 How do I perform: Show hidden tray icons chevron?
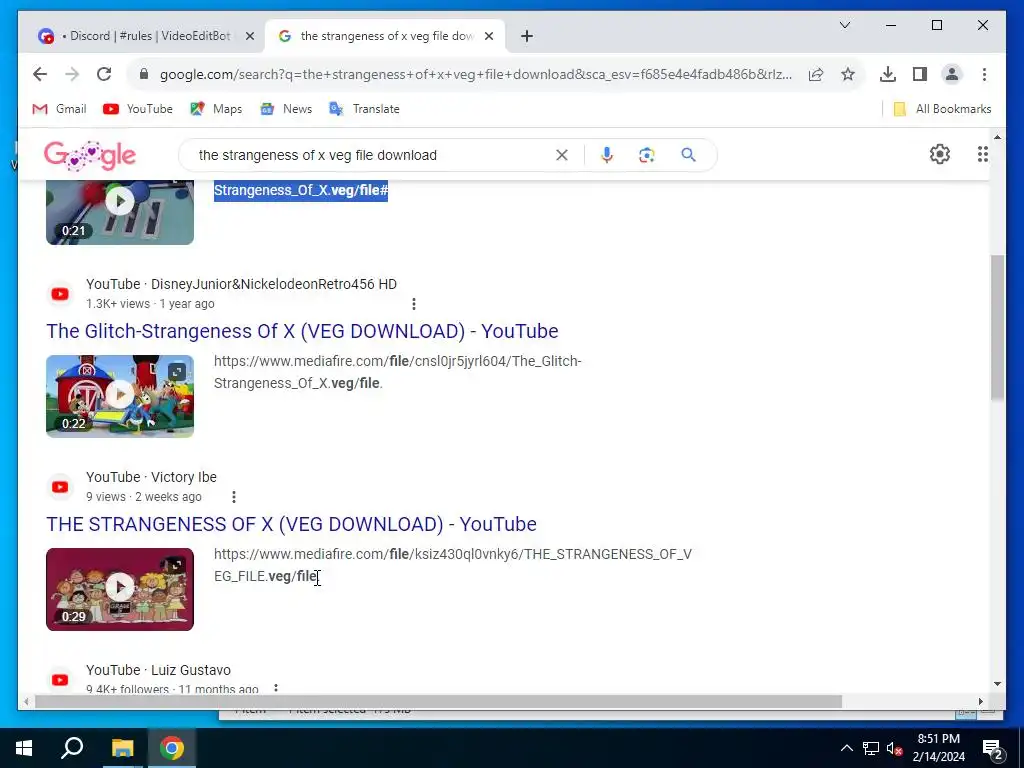coord(846,748)
